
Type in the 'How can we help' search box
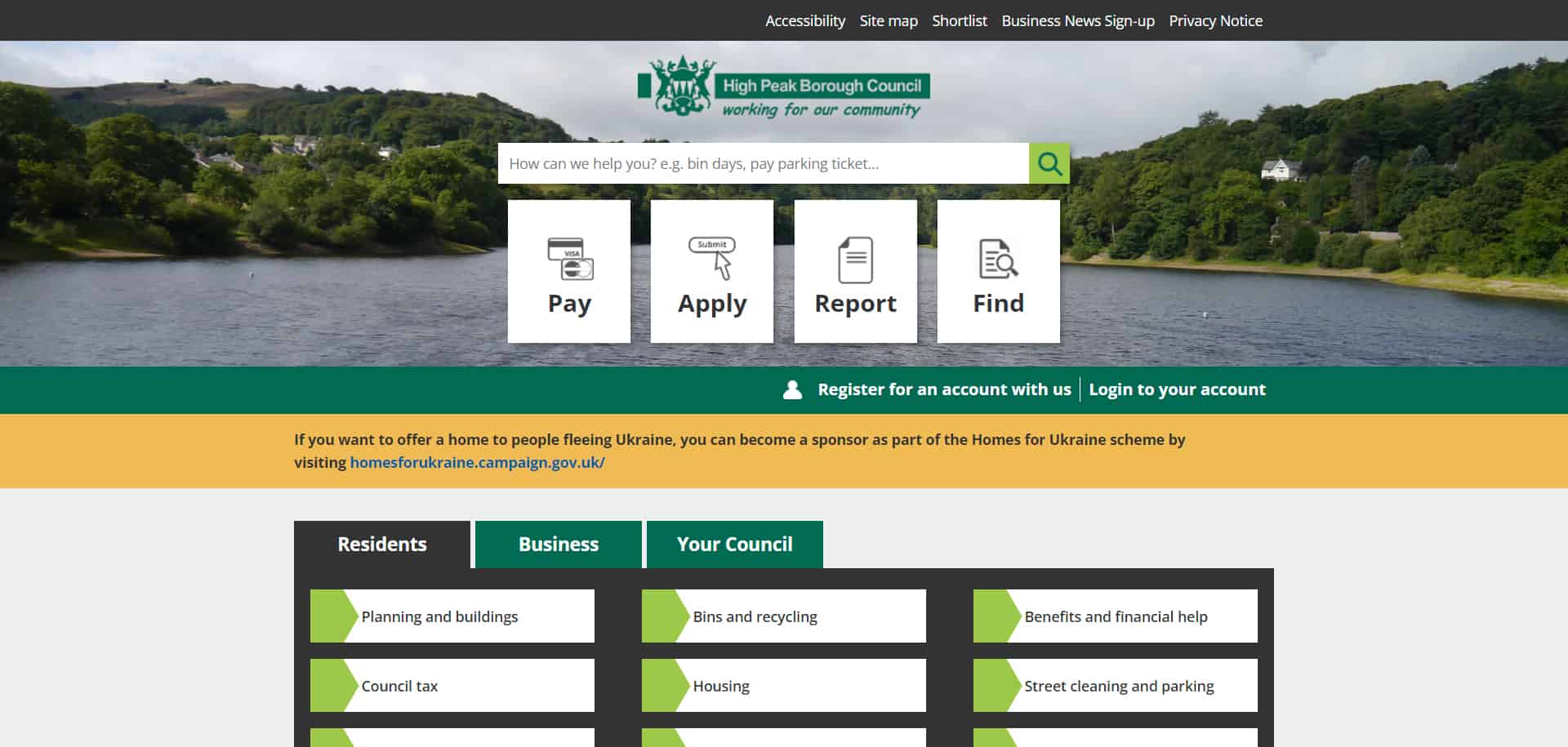pos(763,164)
